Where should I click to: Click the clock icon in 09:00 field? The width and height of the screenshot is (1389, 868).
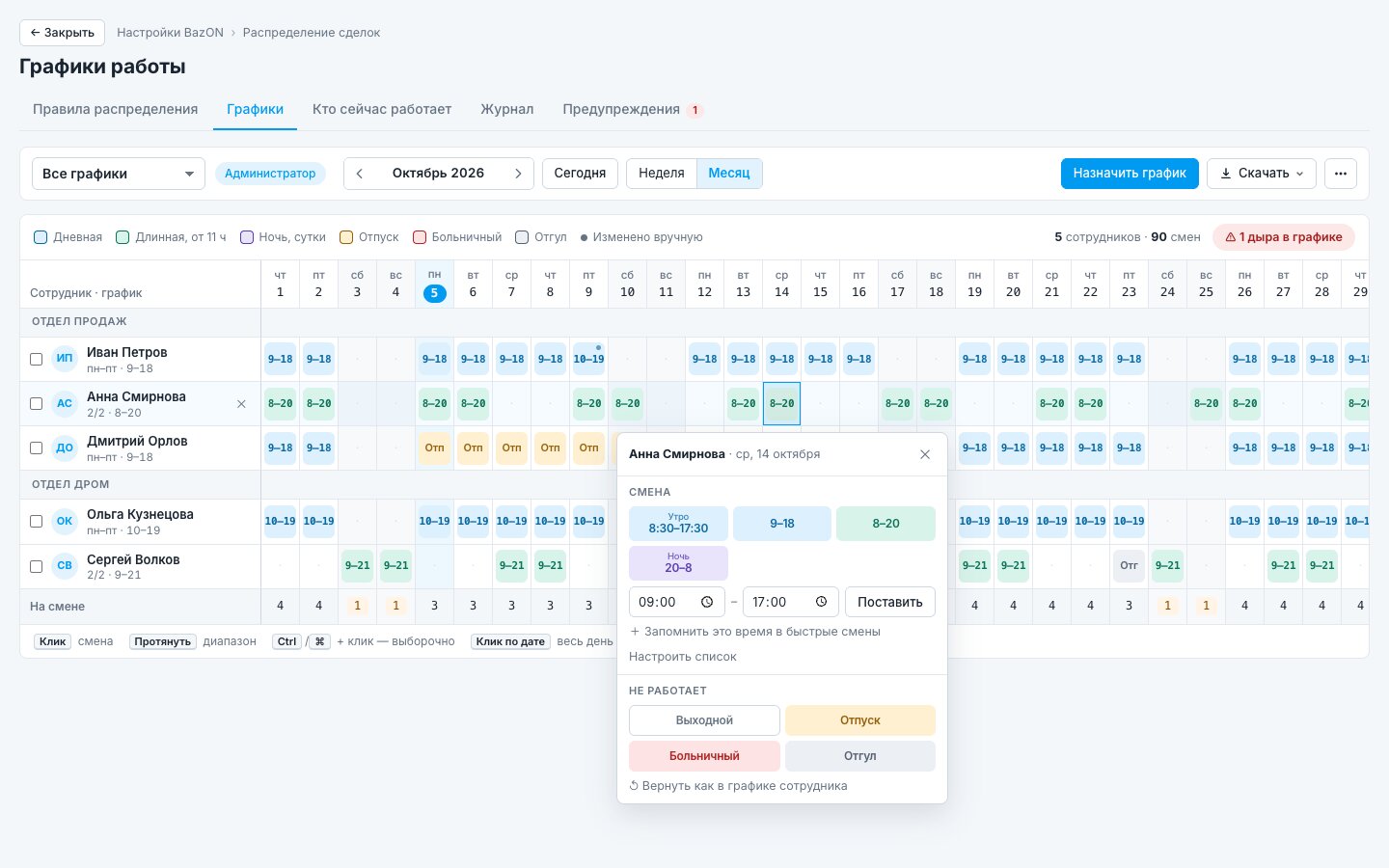click(x=707, y=602)
